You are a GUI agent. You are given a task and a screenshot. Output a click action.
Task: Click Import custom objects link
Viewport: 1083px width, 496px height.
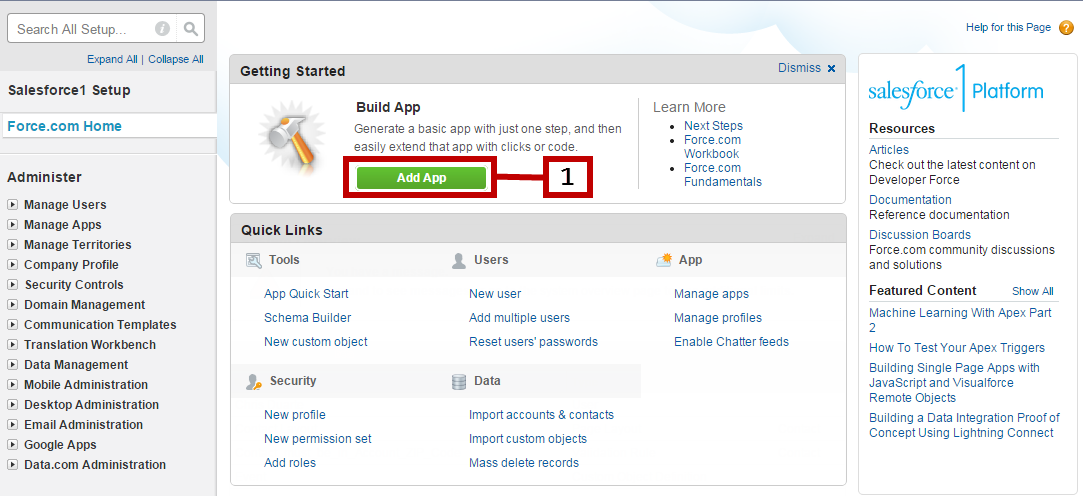pyautogui.click(x=528, y=439)
